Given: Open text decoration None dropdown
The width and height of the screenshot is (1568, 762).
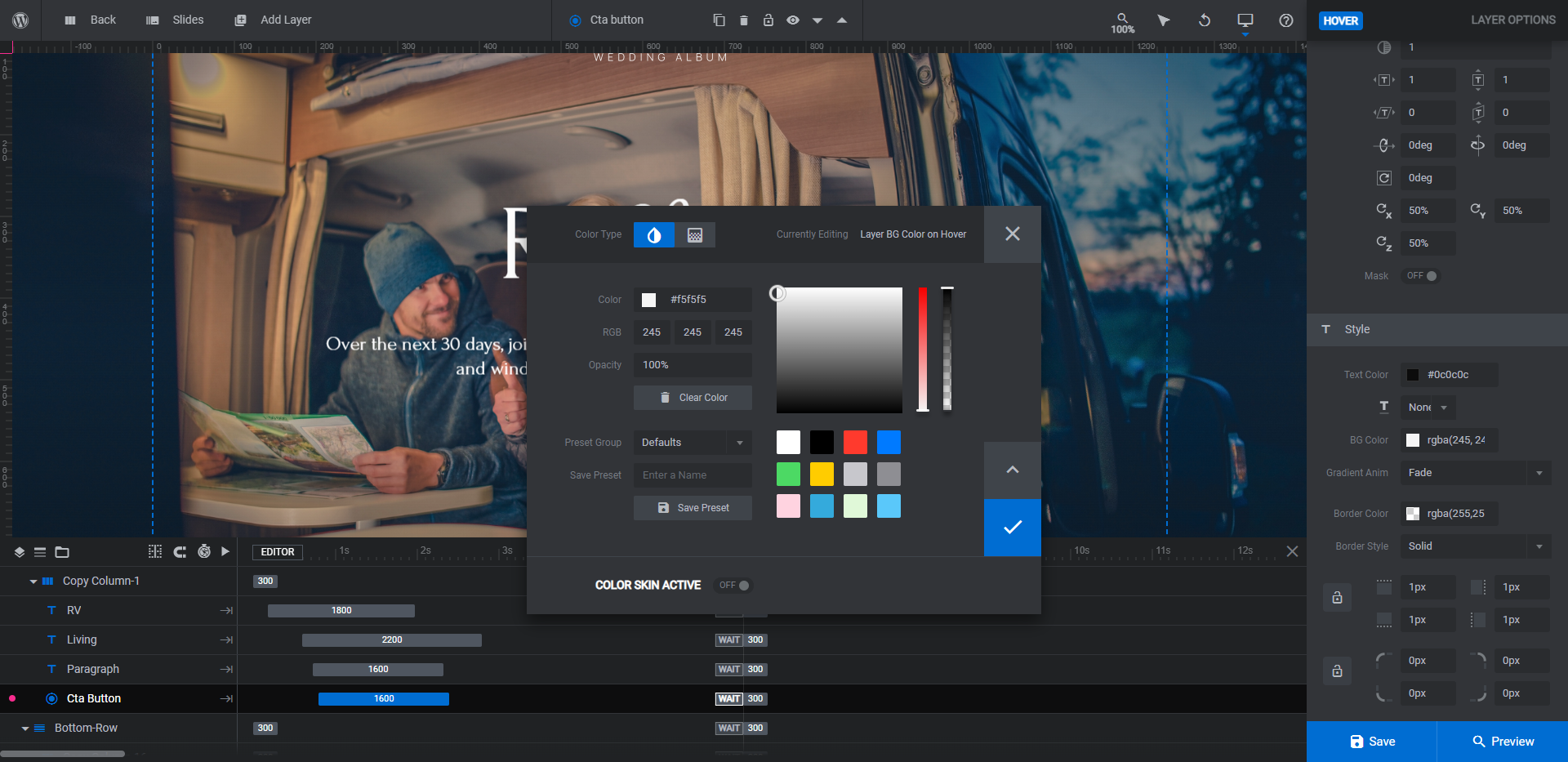Looking at the screenshot, I should point(1428,408).
